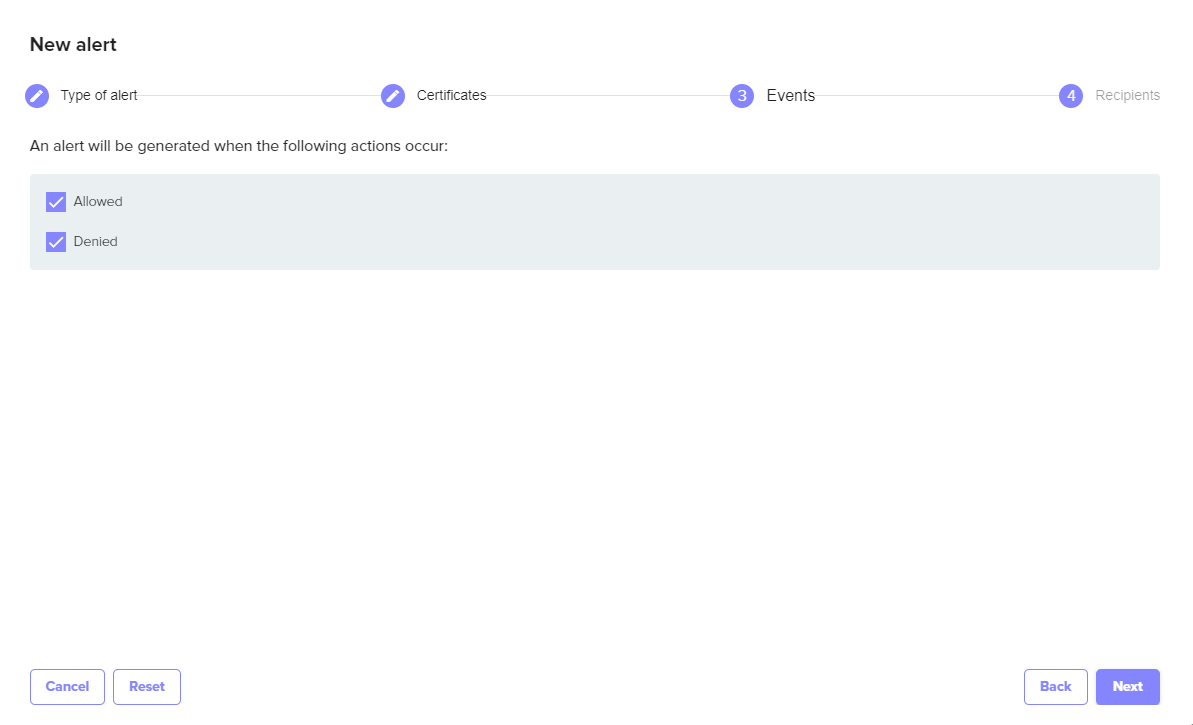The image size is (1193, 725).
Task: Click the Denied label text
Action: pyautogui.click(x=95, y=242)
